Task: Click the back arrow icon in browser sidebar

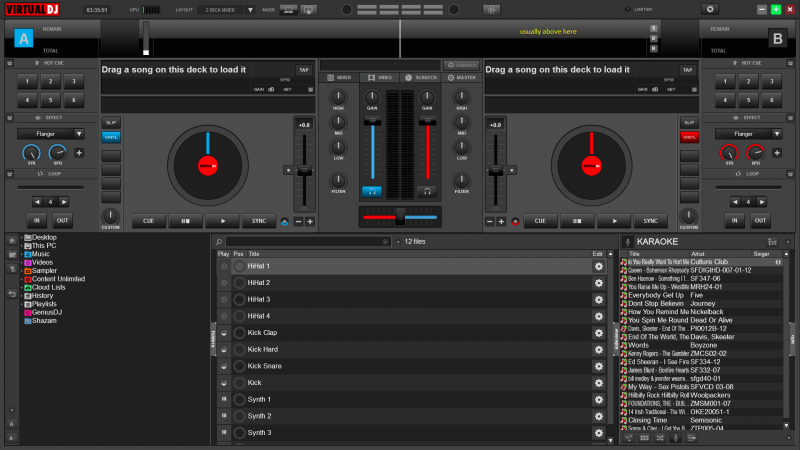Action: [12, 294]
